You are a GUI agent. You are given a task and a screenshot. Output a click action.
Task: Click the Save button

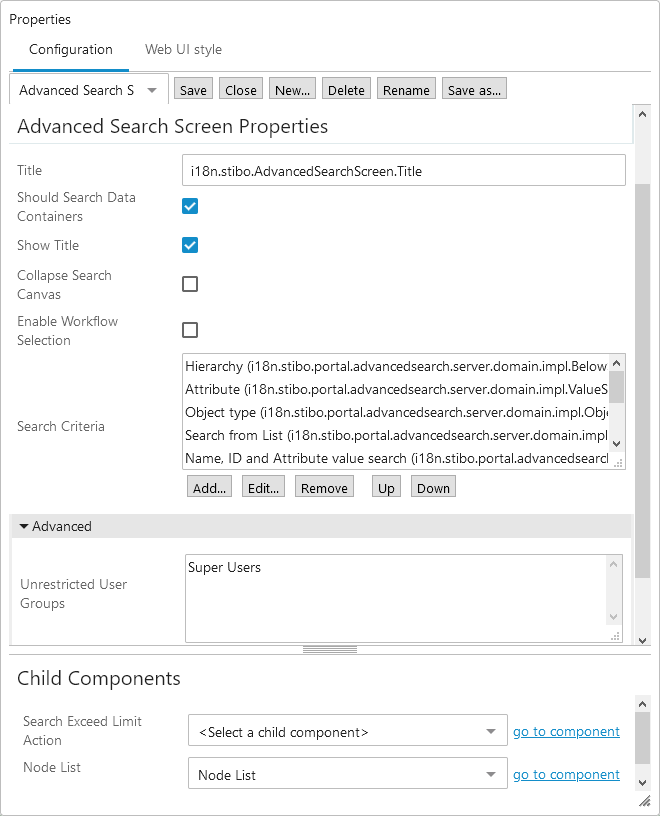[x=193, y=90]
